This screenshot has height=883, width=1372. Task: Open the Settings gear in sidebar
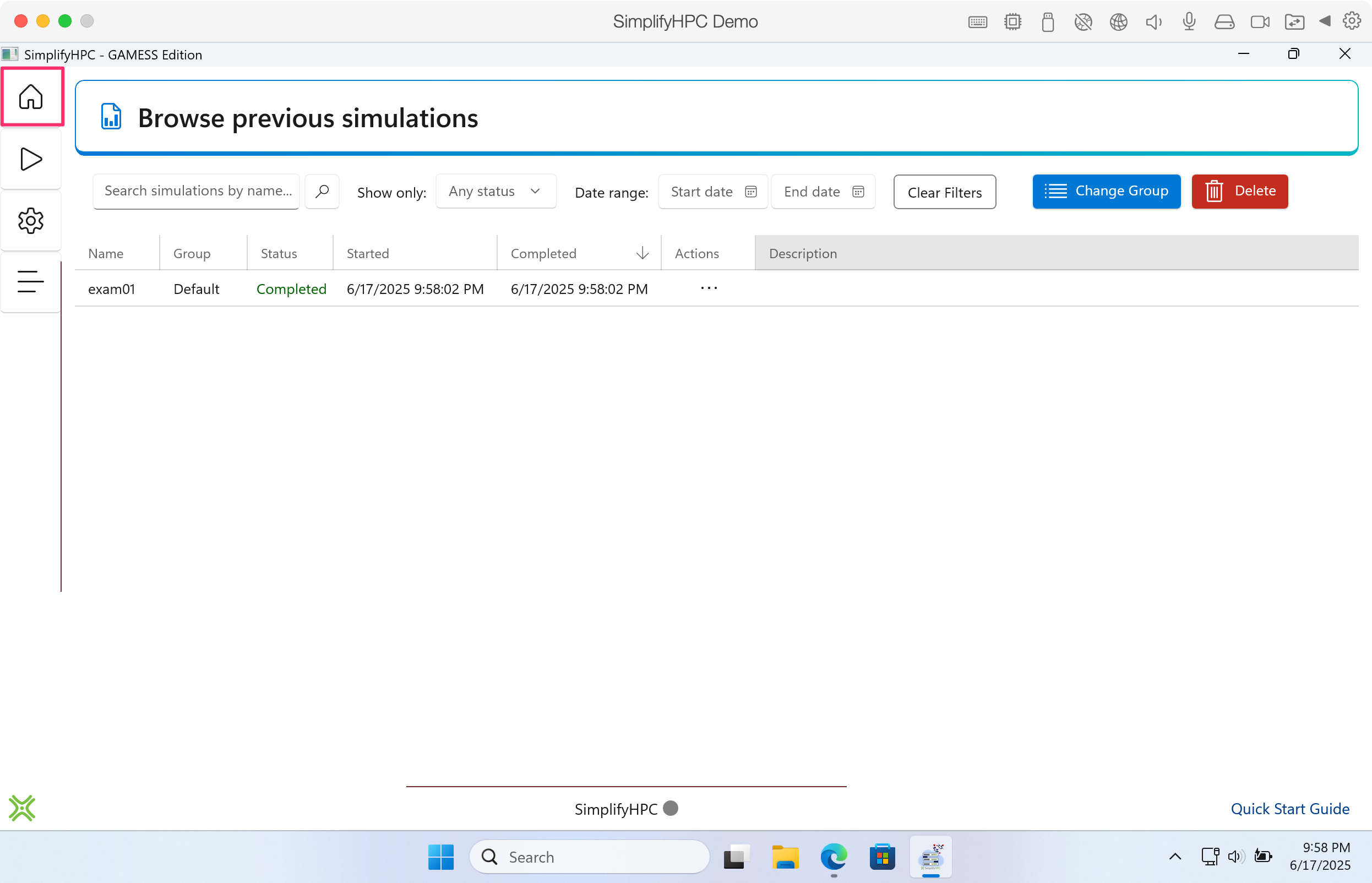[31, 221]
